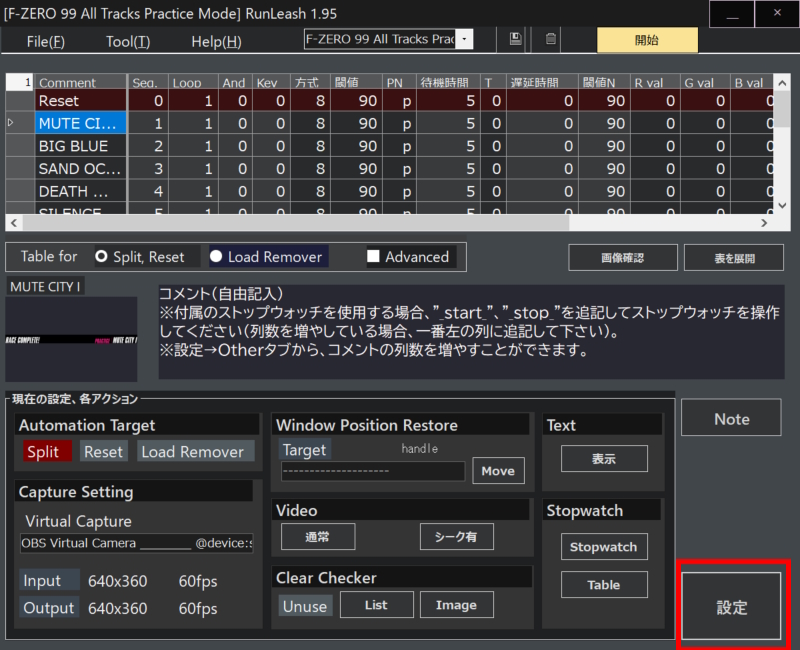Click the 表示 show text button
The height and width of the screenshot is (650, 800).
[x=604, y=459]
